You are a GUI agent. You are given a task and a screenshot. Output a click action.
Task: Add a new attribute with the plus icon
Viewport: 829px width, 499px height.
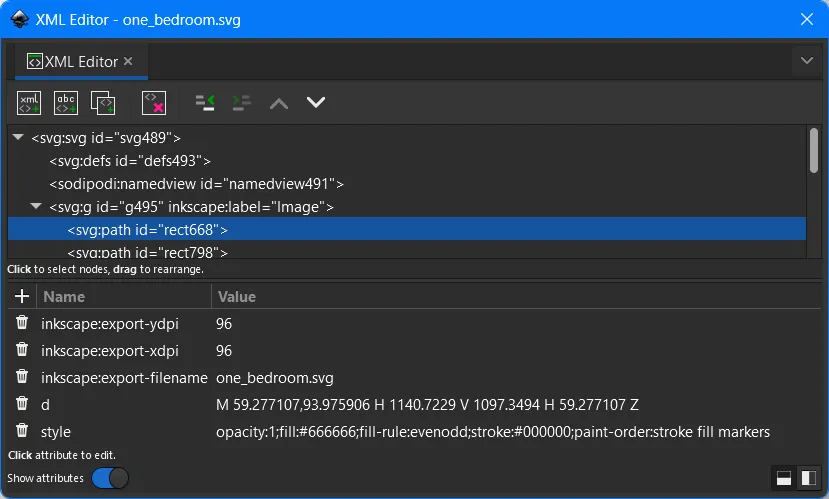22,297
